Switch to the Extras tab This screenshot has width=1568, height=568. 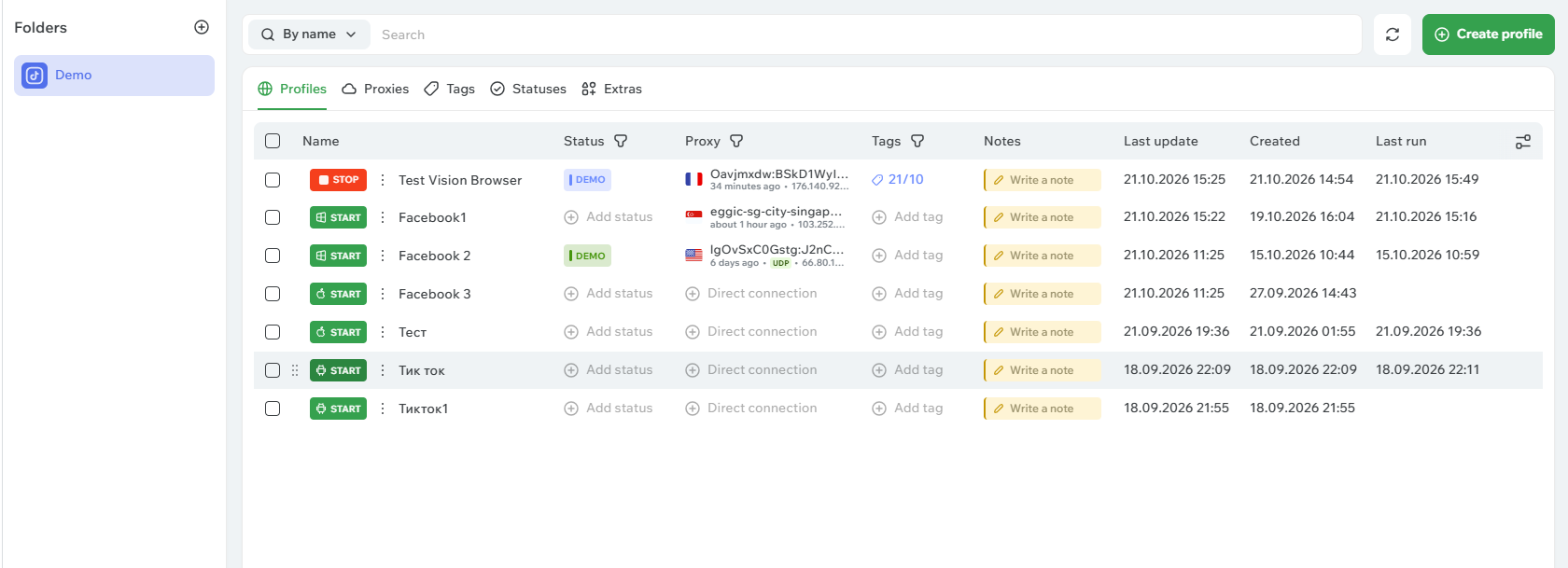611,89
